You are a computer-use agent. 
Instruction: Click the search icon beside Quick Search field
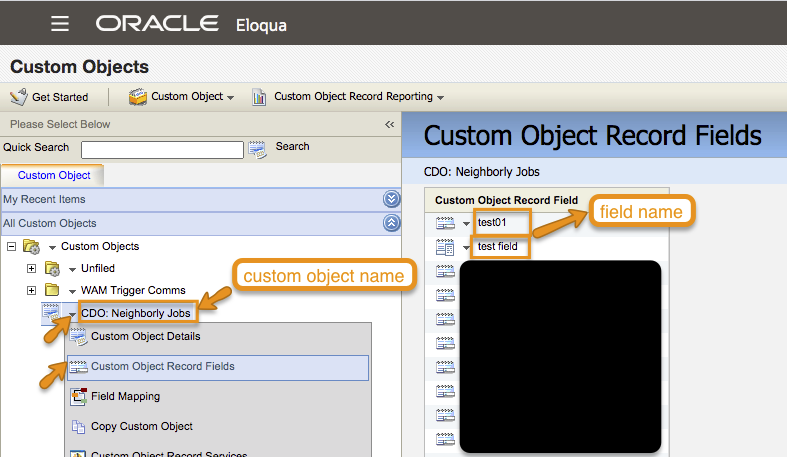(x=258, y=149)
